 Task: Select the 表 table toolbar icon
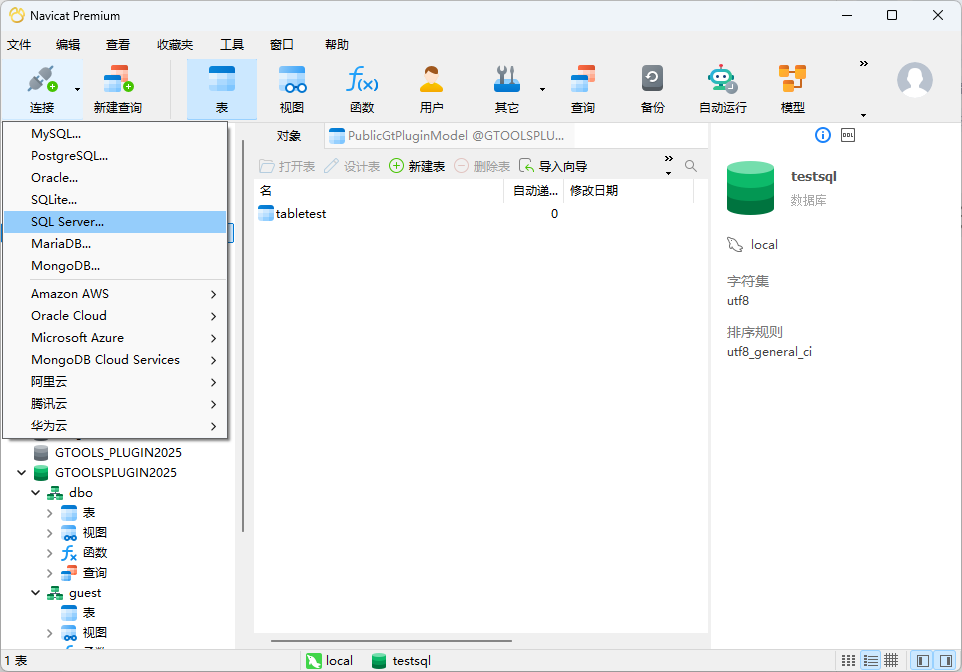pyautogui.click(x=221, y=90)
